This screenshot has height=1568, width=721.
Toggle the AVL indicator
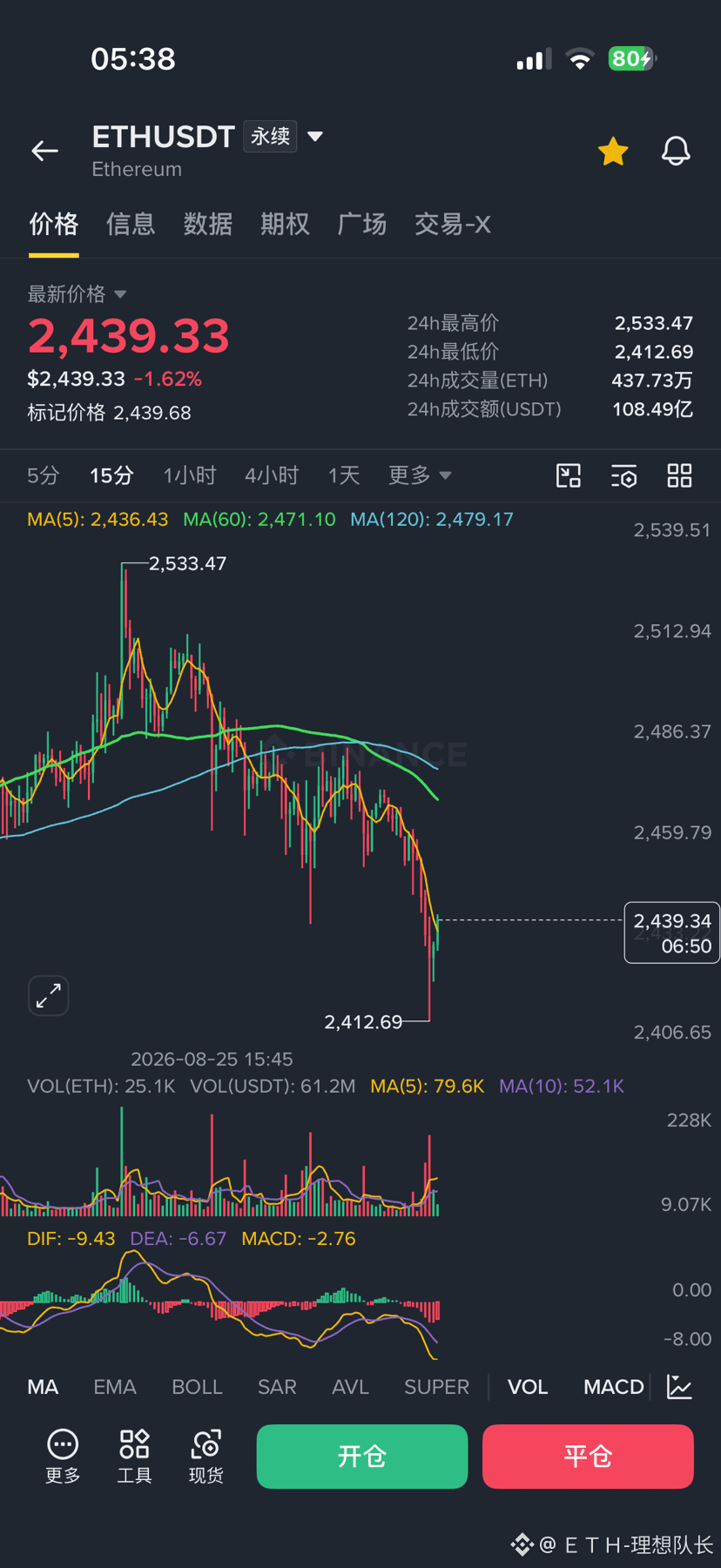click(x=351, y=1387)
